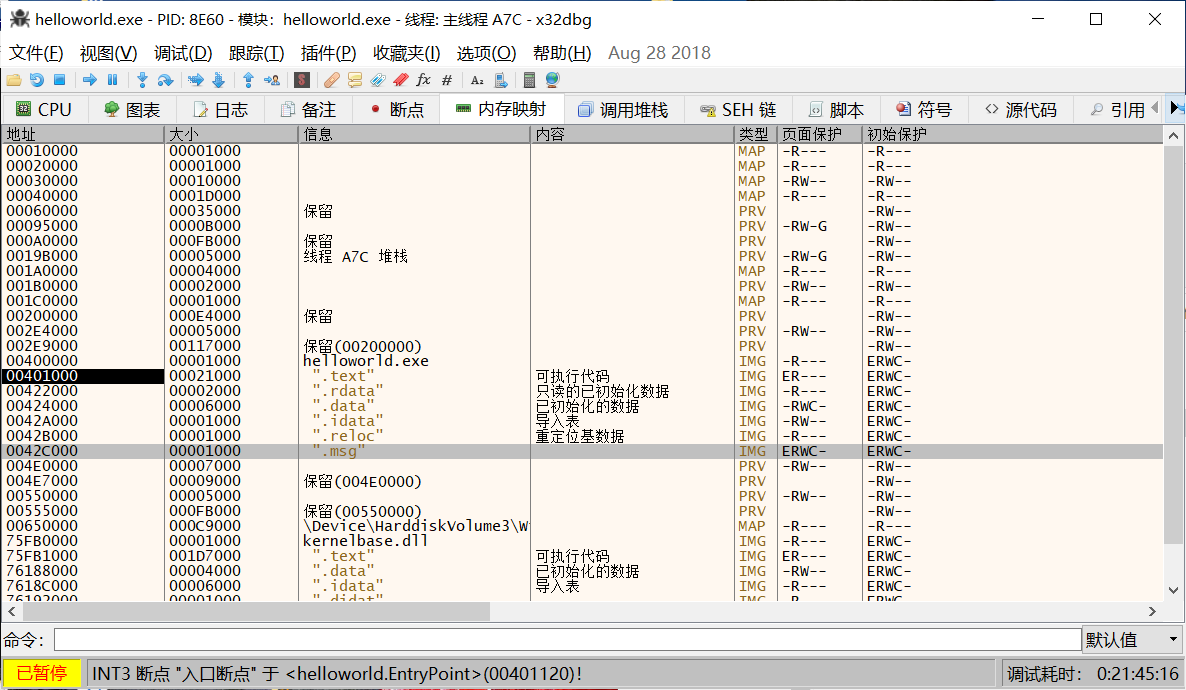Click the Execute till return icon
This screenshot has height=690, width=1186.
pyautogui.click(x=248, y=79)
